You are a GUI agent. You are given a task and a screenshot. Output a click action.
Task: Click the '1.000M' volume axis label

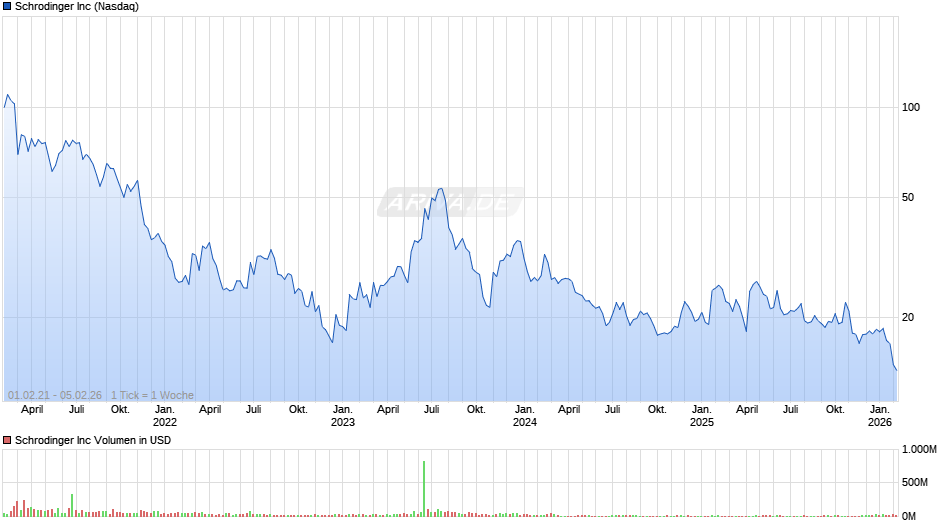(919, 449)
